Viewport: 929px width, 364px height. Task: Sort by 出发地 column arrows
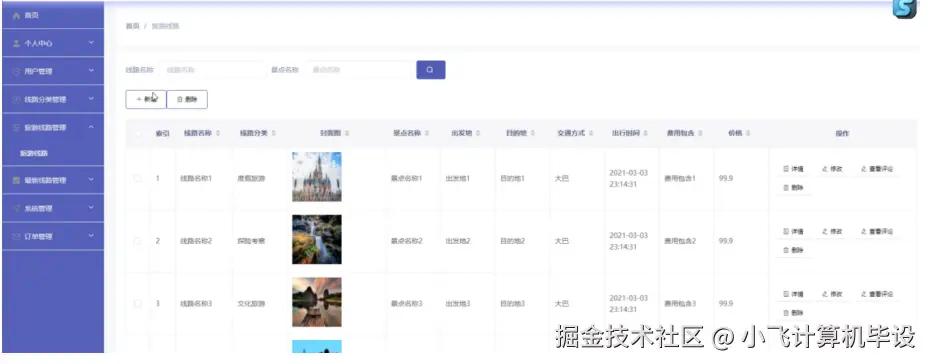coord(478,133)
